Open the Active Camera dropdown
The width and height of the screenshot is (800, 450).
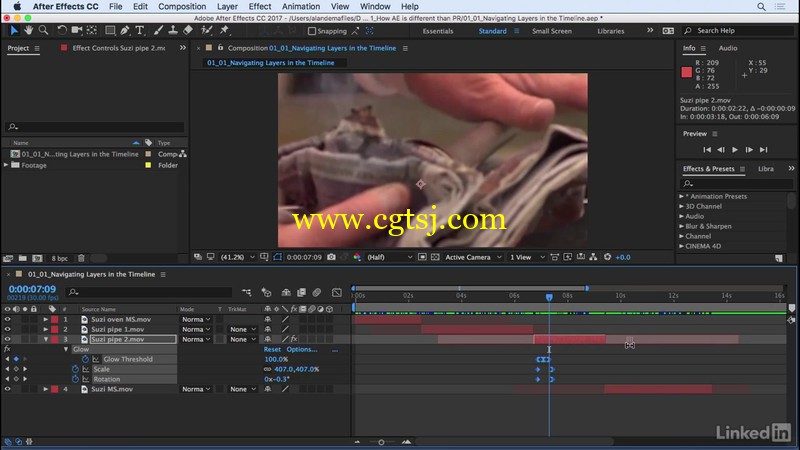tap(473, 257)
